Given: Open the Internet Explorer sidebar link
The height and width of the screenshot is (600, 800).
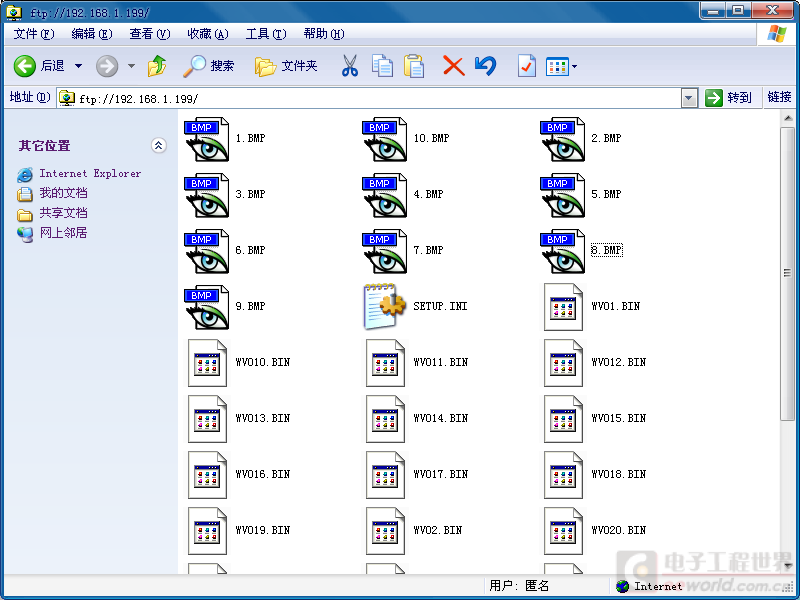Looking at the screenshot, I should [x=90, y=173].
